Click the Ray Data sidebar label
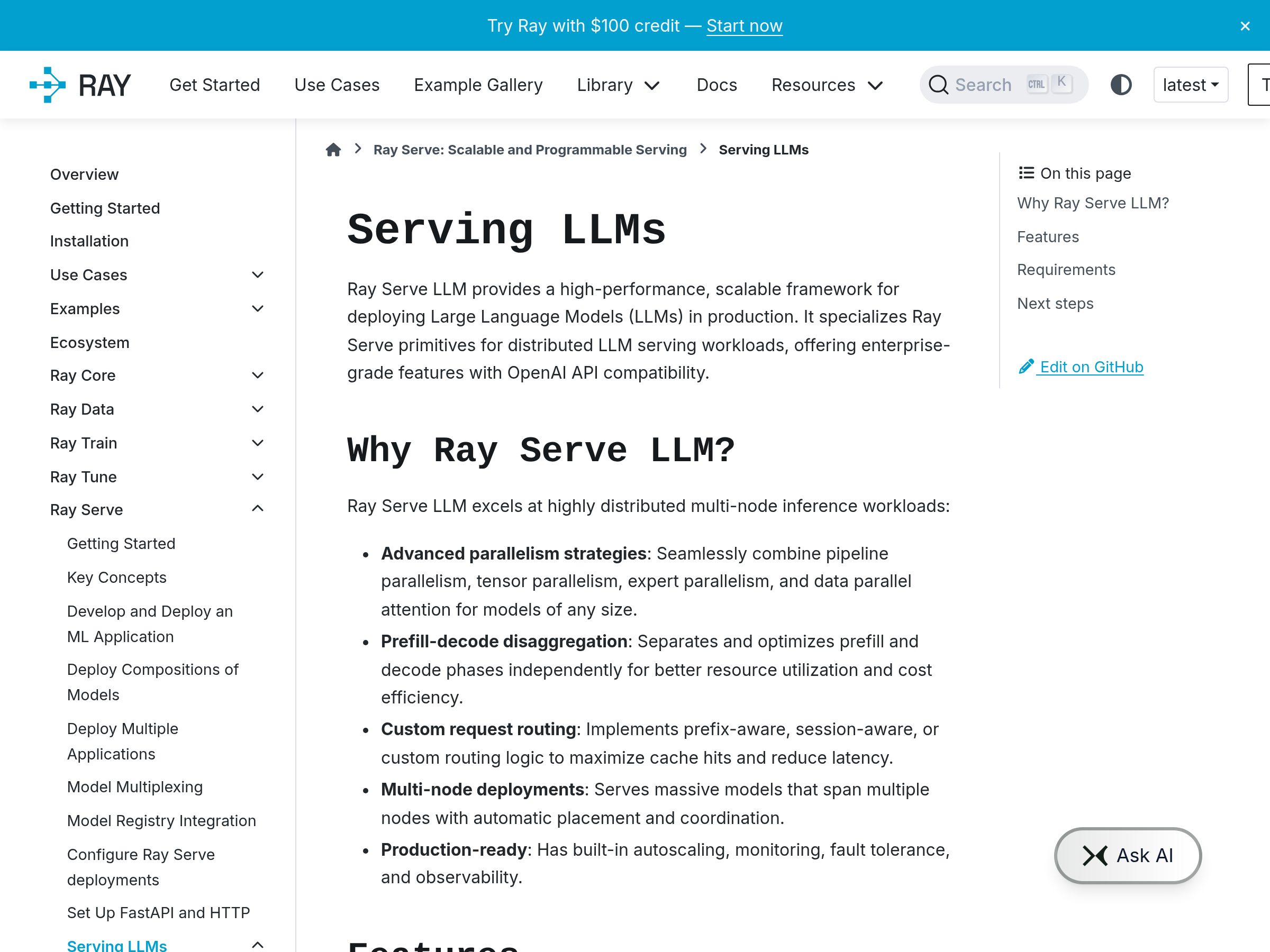This screenshot has width=1270, height=952. pos(82,409)
